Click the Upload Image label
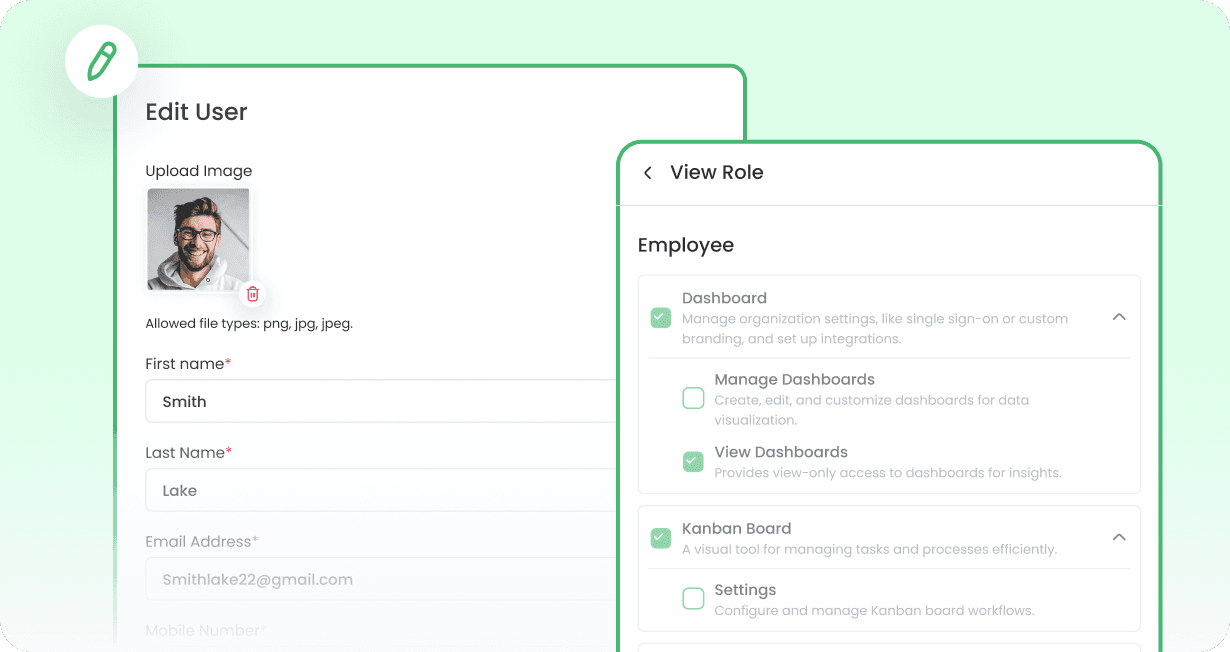This screenshot has height=652, width=1230. coord(199,171)
